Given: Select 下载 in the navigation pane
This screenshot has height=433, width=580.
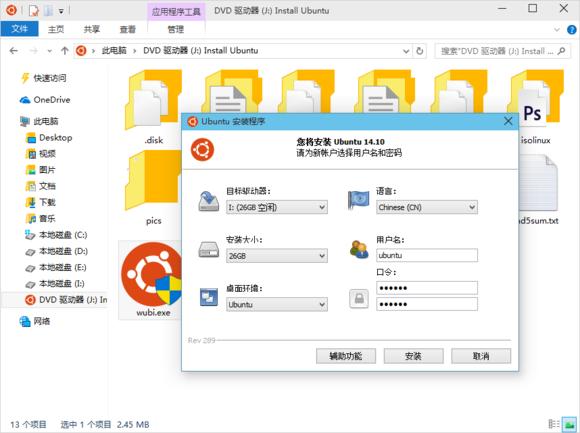Looking at the screenshot, I should pyautogui.click(x=47, y=202).
